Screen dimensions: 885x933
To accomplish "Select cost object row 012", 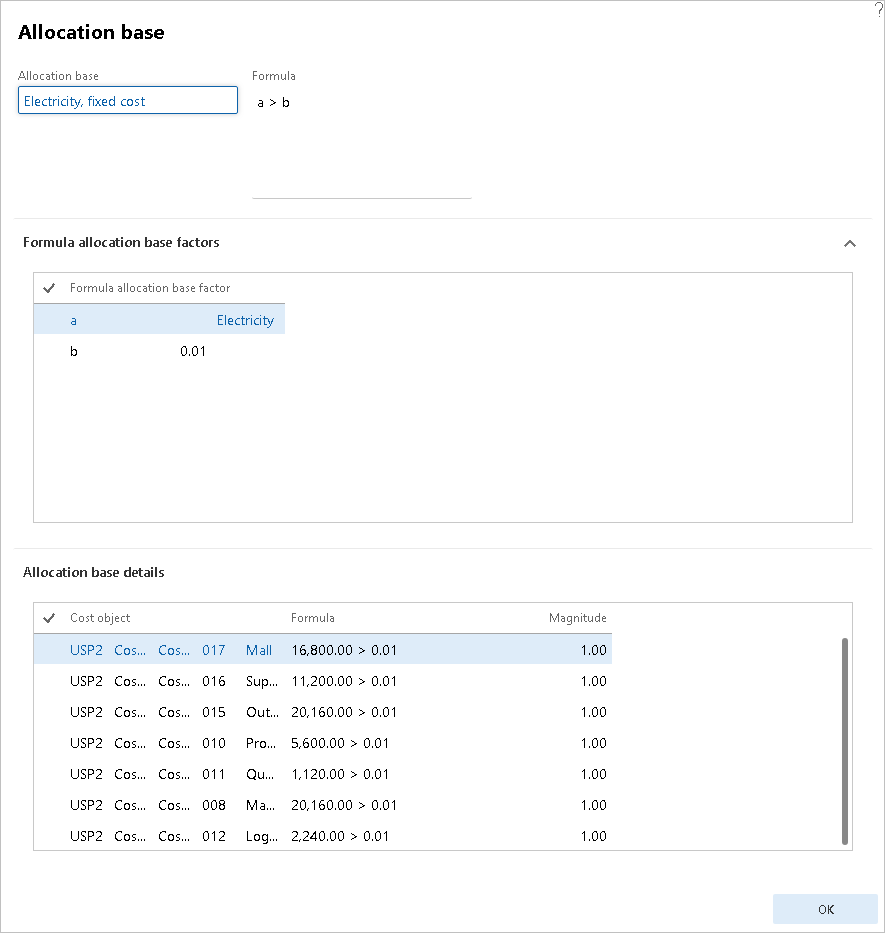I will 400,836.
